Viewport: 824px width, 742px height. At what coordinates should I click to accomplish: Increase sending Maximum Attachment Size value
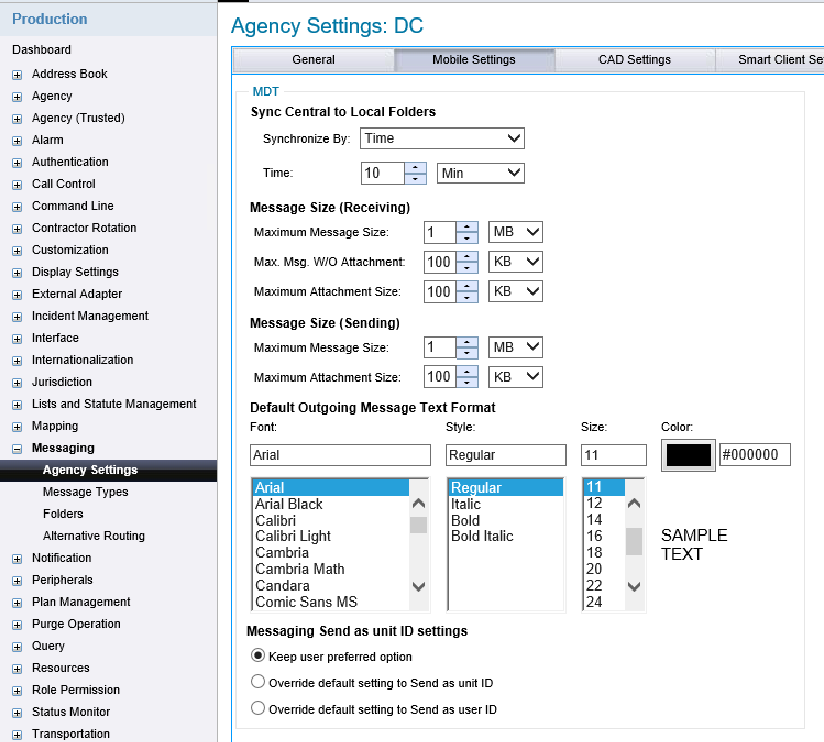click(x=466, y=372)
